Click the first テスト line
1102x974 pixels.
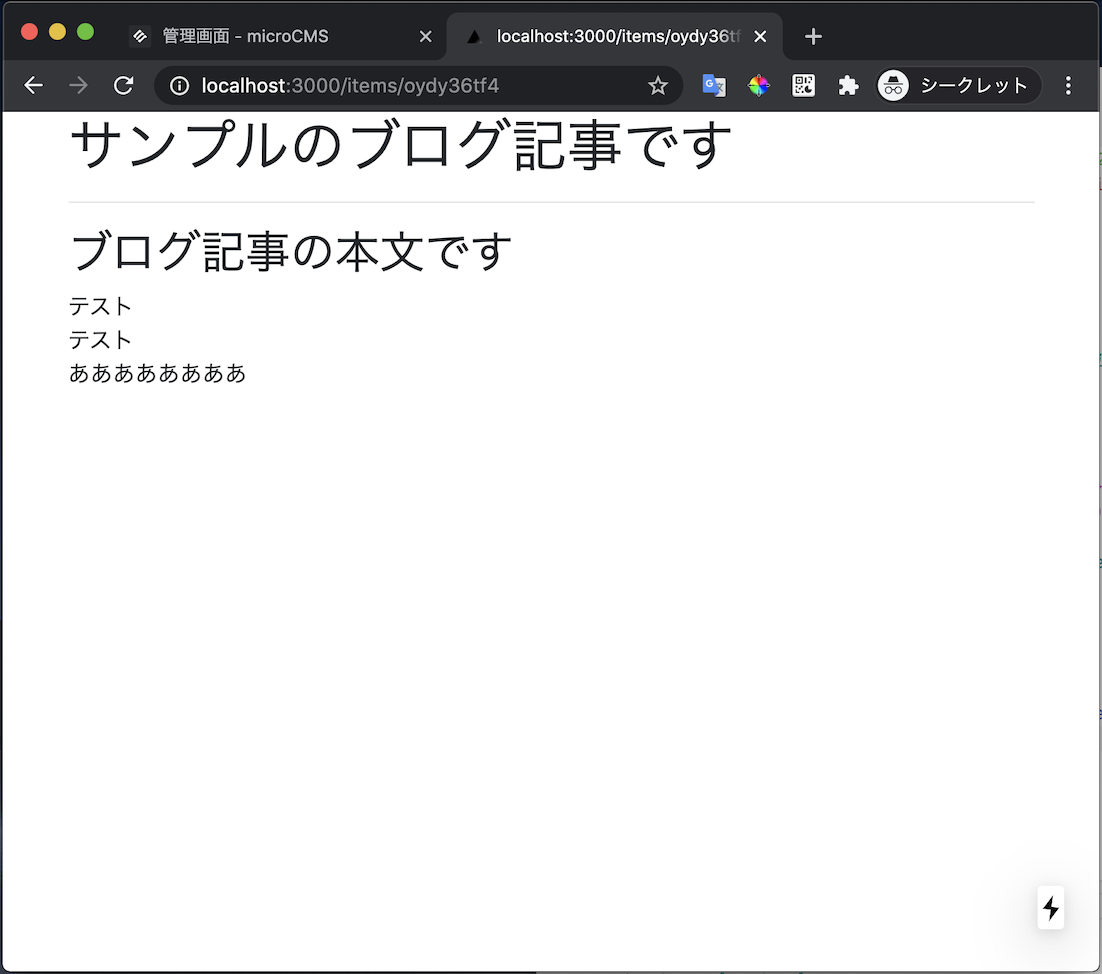(x=100, y=306)
